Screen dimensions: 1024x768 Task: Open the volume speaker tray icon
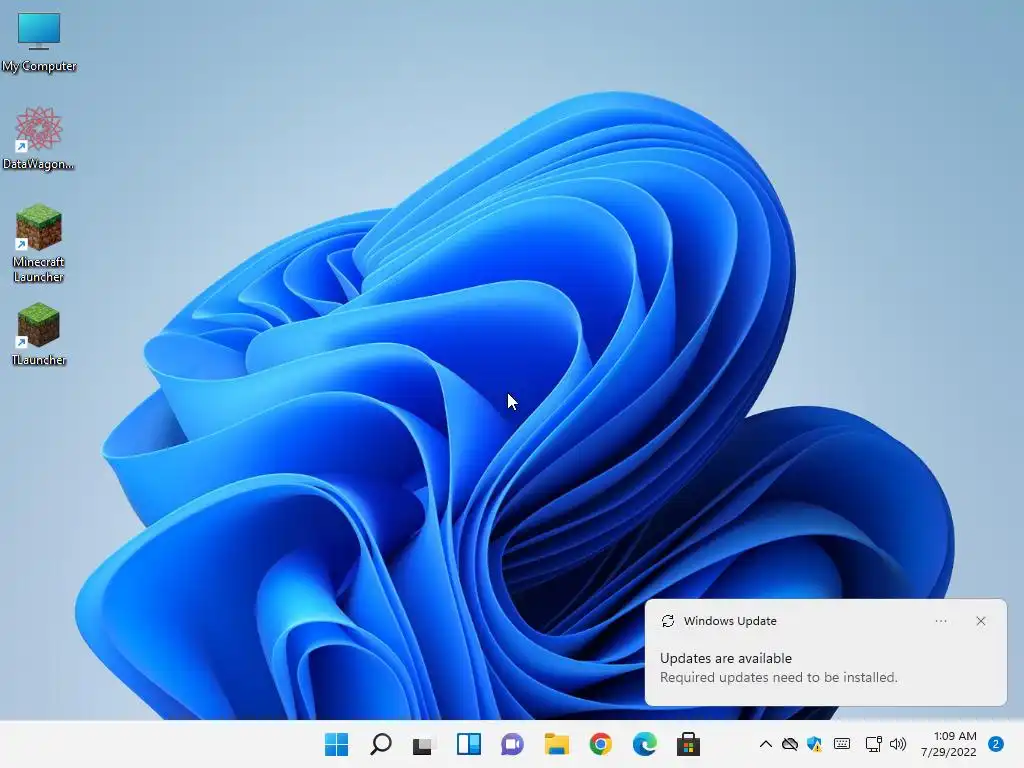(x=898, y=744)
